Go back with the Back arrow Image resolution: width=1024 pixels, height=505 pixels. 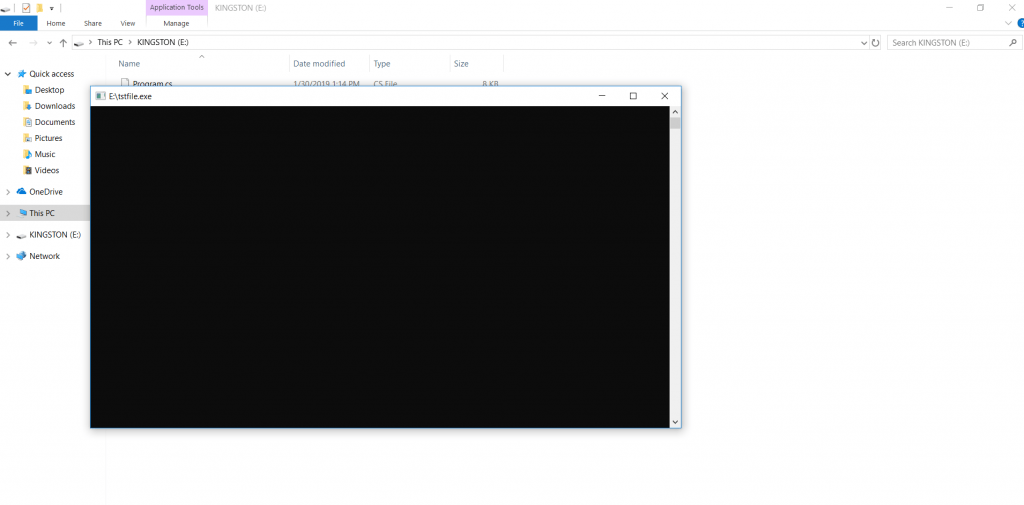(12, 42)
